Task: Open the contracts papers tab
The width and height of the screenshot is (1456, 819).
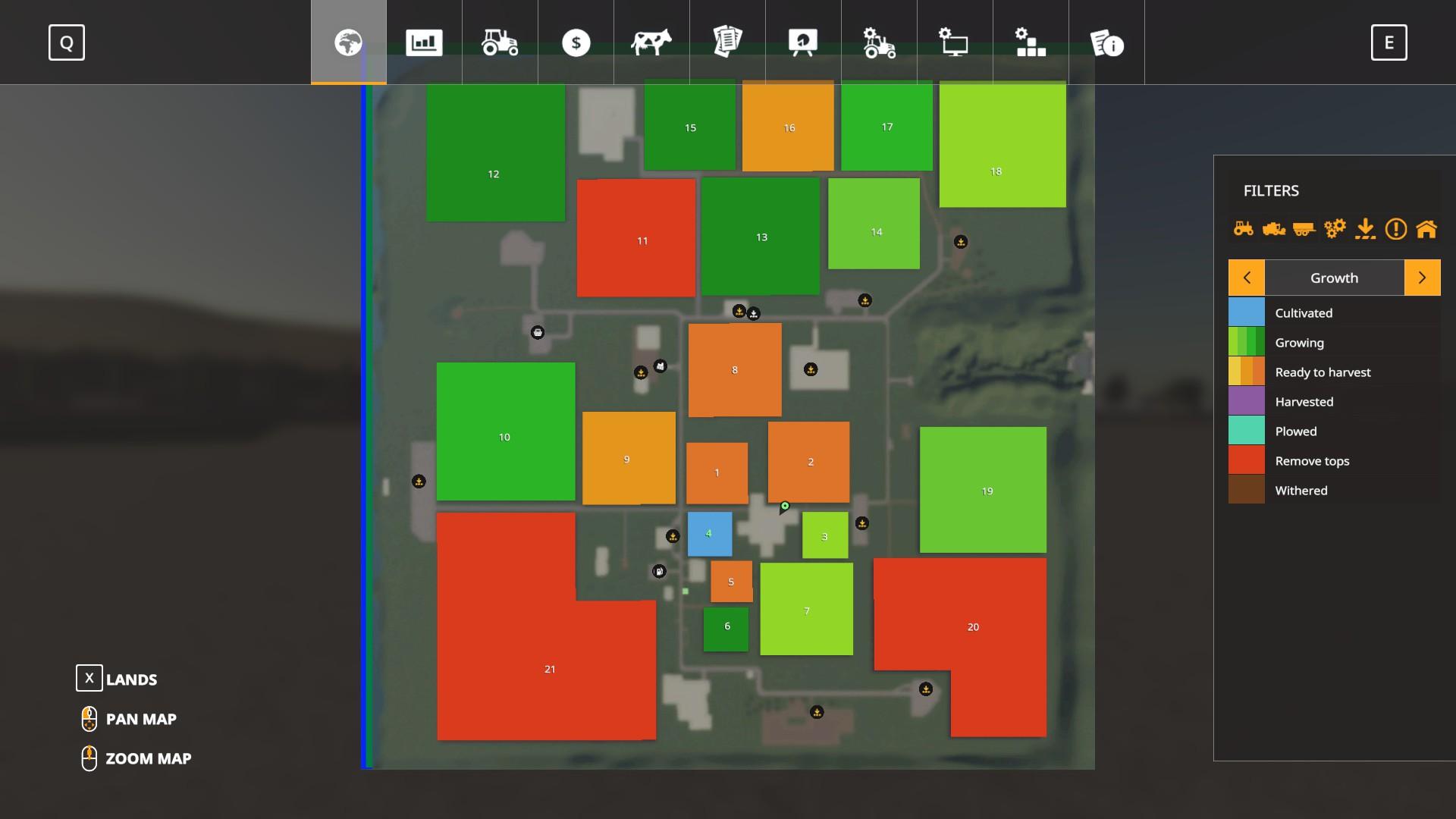Action: point(727,42)
